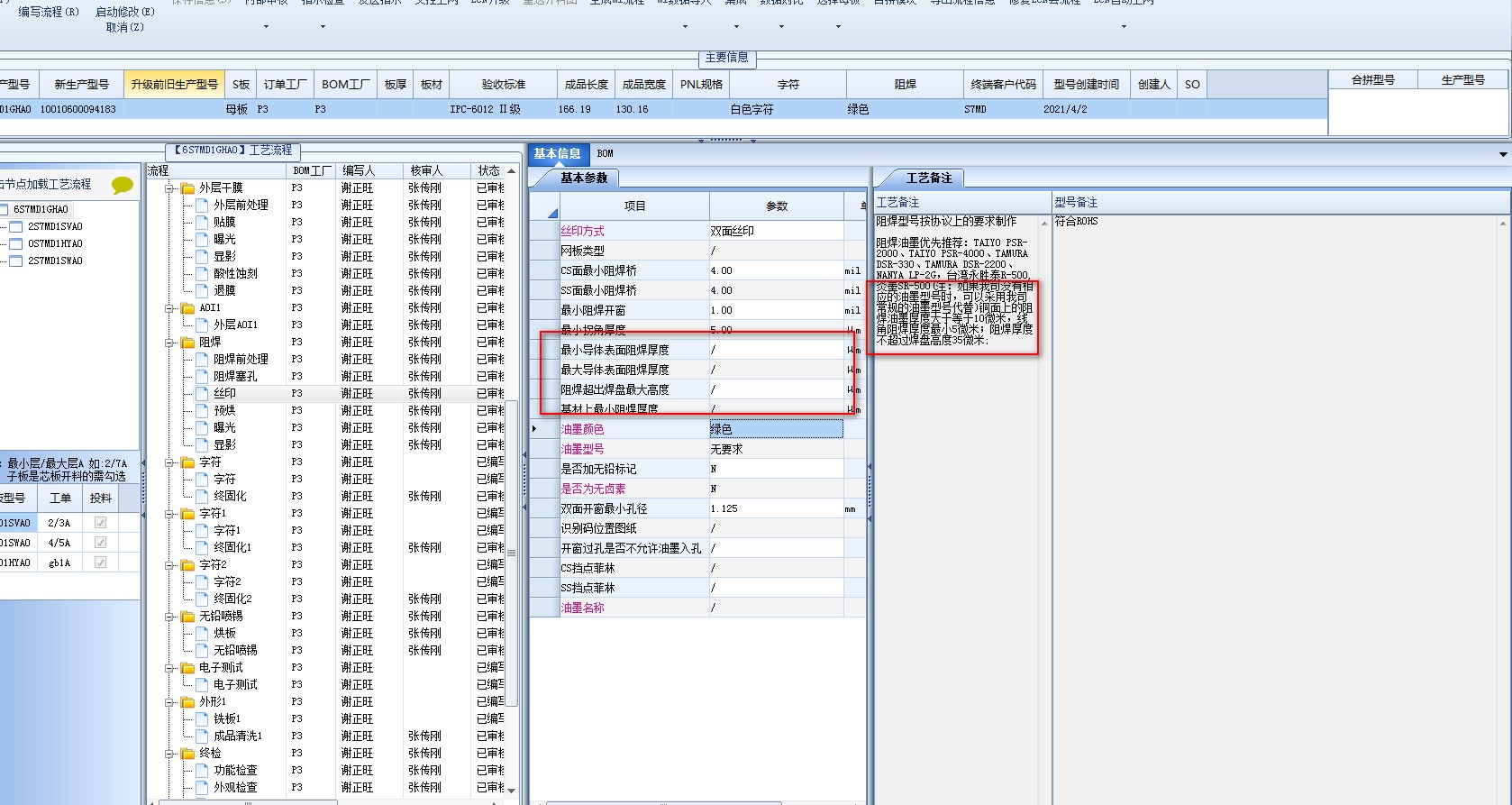This screenshot has width=1512, height=805.
Task: Collapse the AOI1 tree node
Action: [x=169, y=308]
